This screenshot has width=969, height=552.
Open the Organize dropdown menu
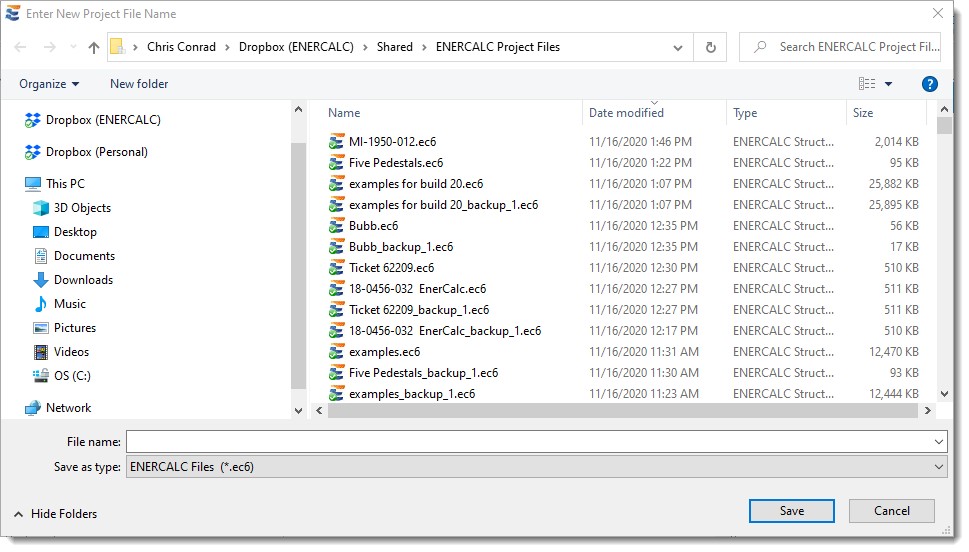coord(49,84)
